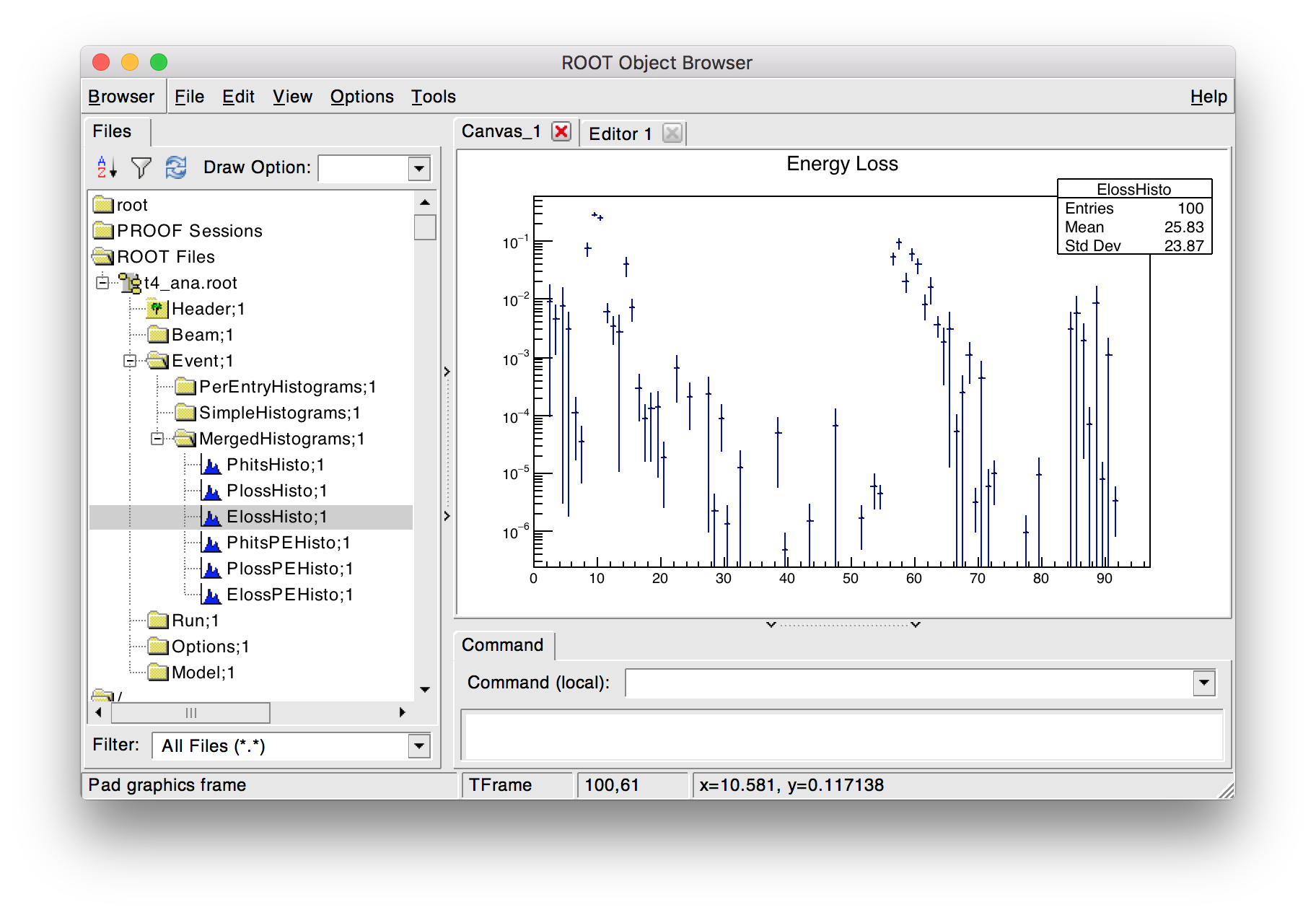Open the Options menu
Viewport: 1316px width, 915px height.
coord(362,97)
